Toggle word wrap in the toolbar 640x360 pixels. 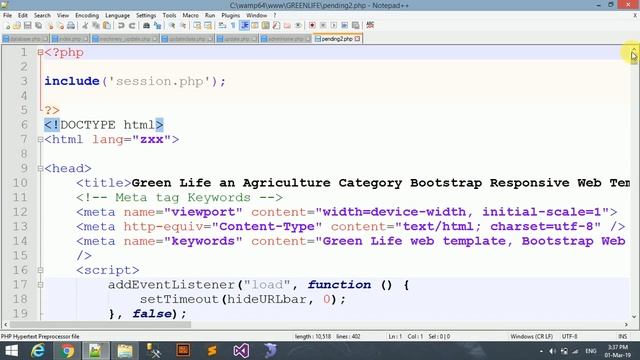point(222,25)
